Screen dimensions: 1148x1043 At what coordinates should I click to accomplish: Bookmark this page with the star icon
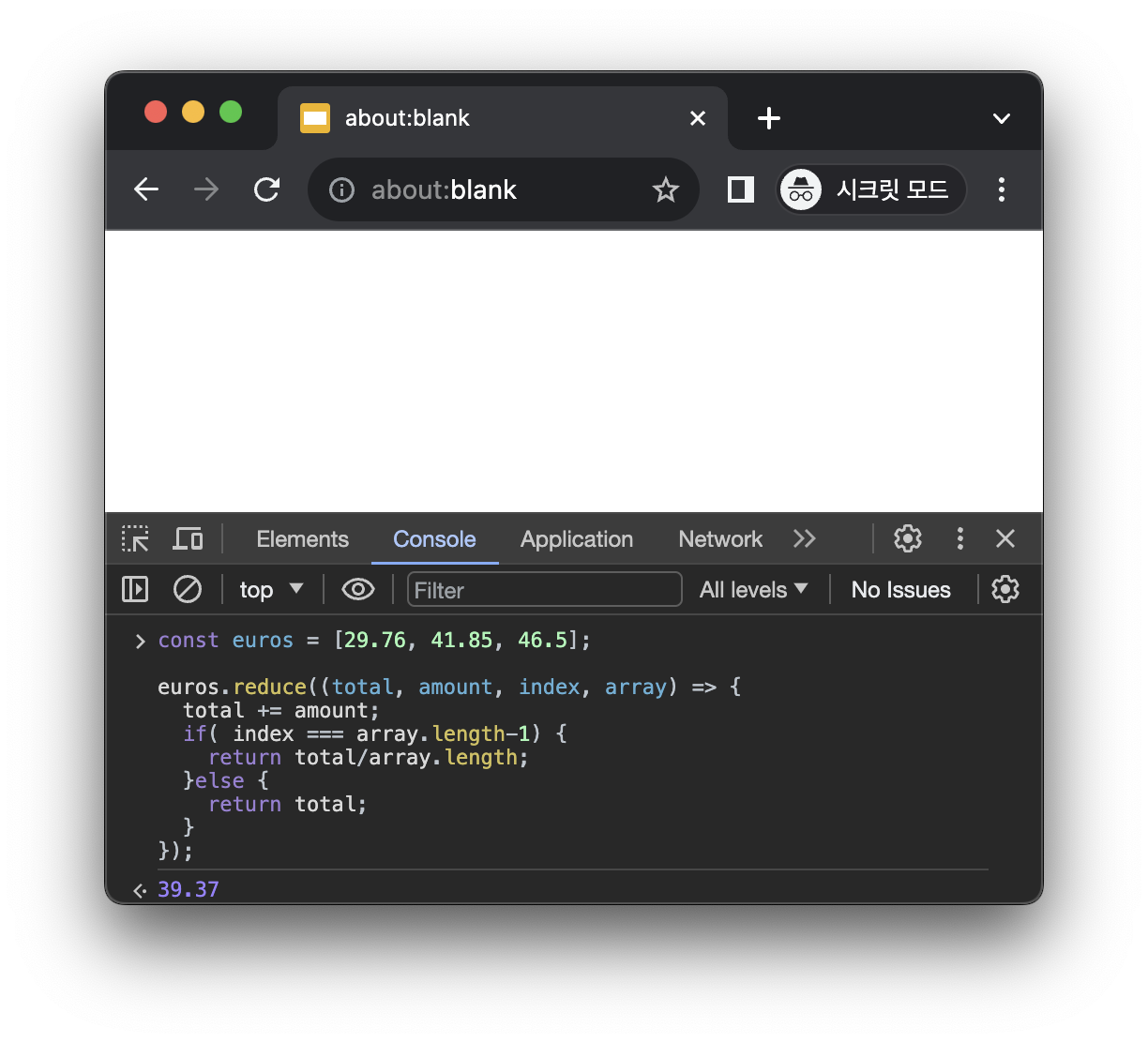click(x=666, y=190)
